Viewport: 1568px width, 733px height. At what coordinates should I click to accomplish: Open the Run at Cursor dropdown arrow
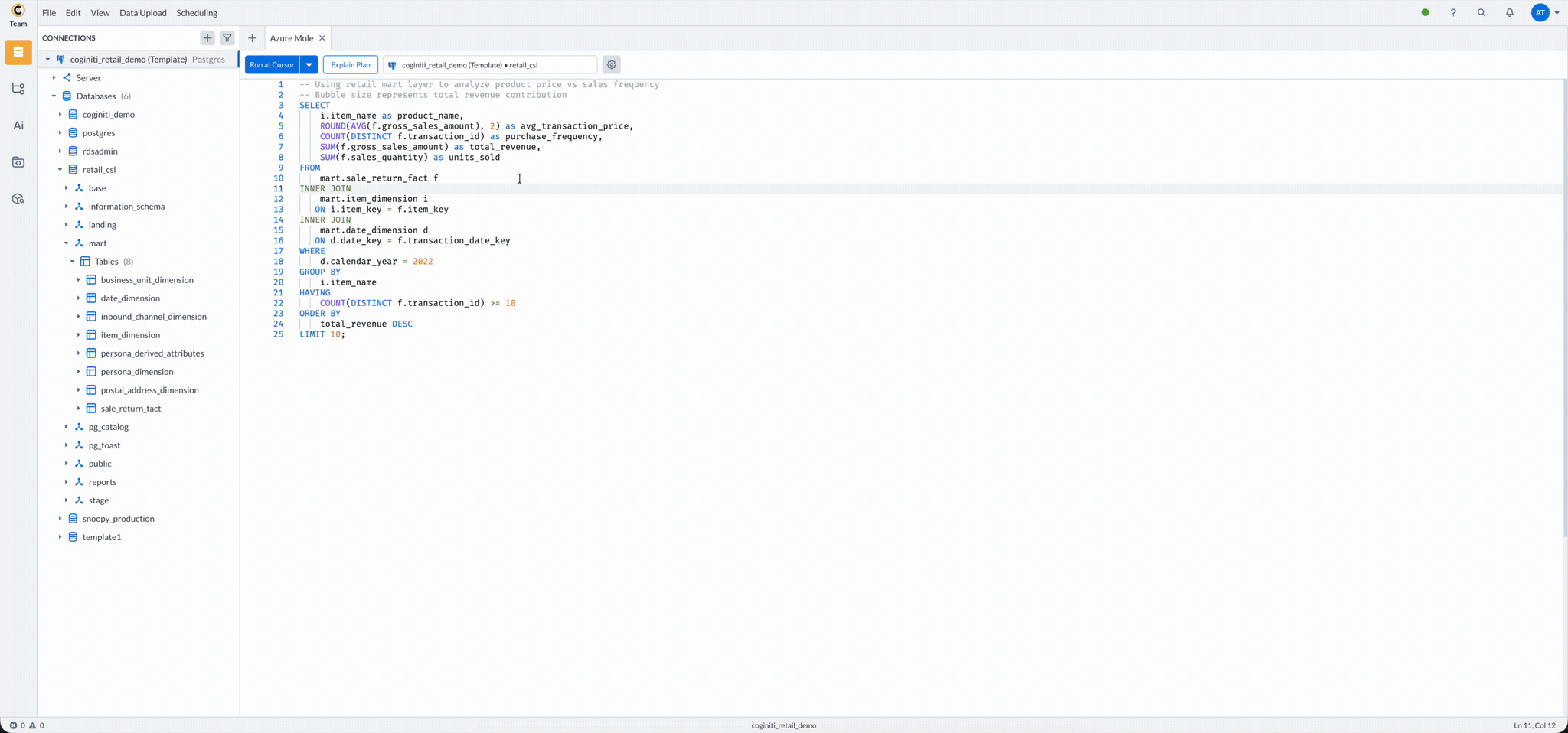click(x=309, y=65)
